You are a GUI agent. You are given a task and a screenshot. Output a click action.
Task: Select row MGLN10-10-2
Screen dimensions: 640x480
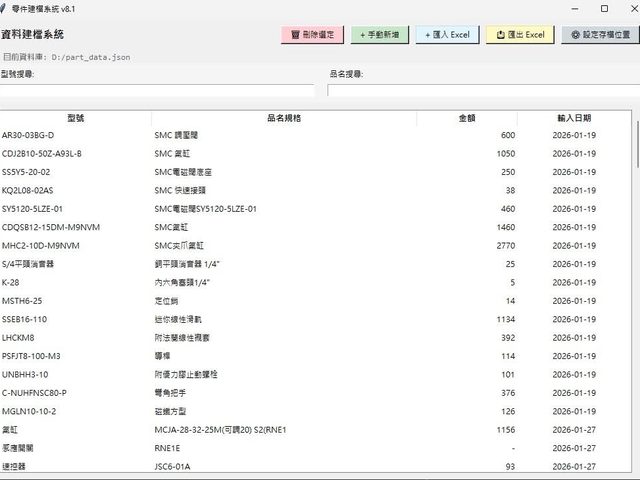coord(316,411)
